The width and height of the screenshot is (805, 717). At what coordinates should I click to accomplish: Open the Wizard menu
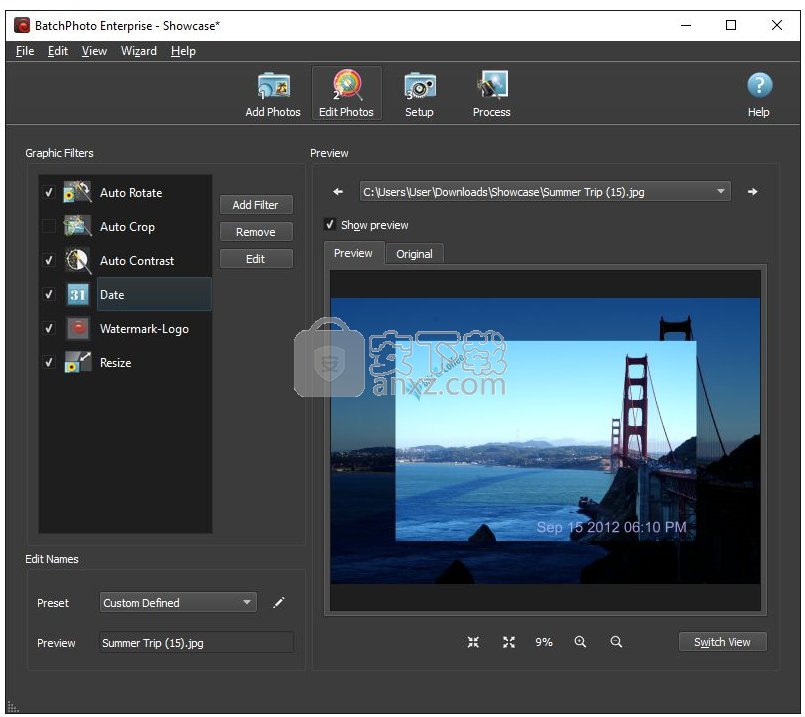(x=139, y=51)
